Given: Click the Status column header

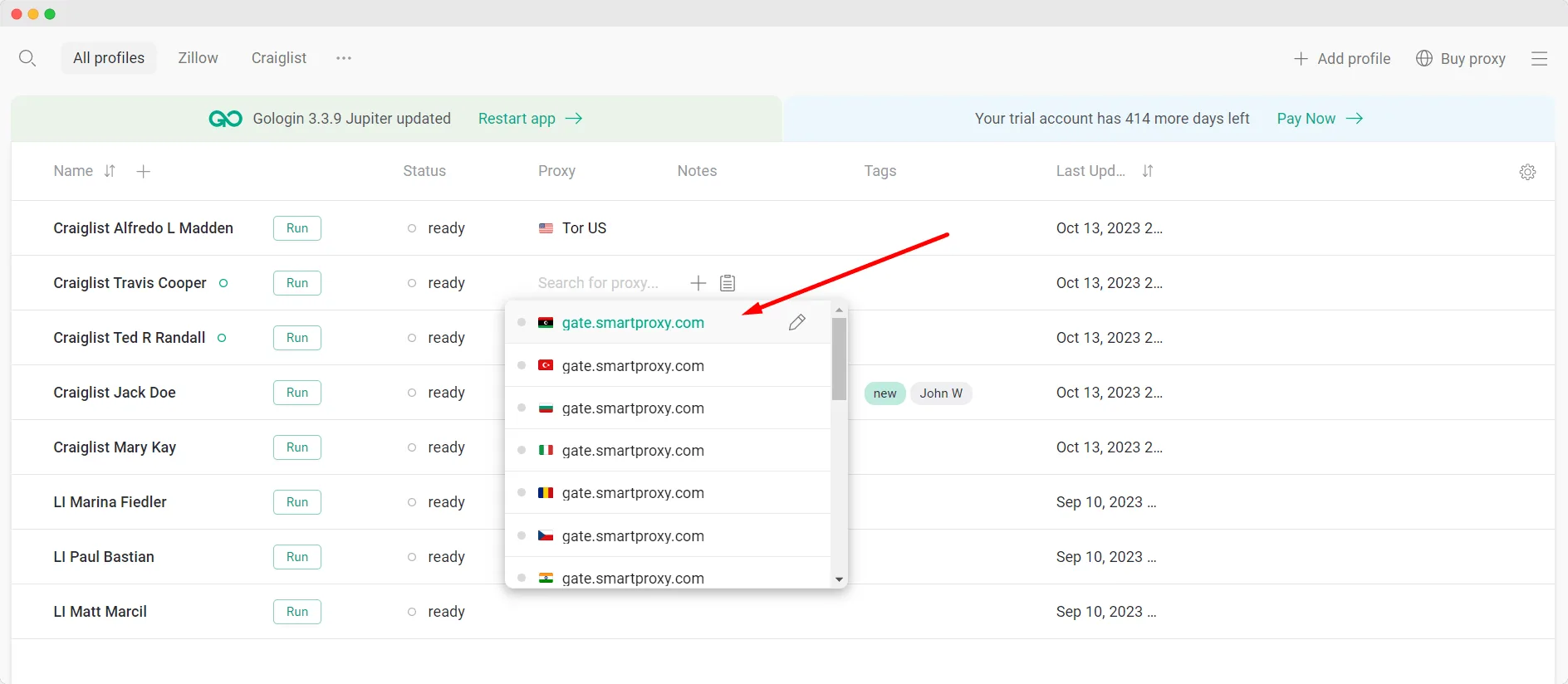Looking at the screenshot, I should 424,171.
